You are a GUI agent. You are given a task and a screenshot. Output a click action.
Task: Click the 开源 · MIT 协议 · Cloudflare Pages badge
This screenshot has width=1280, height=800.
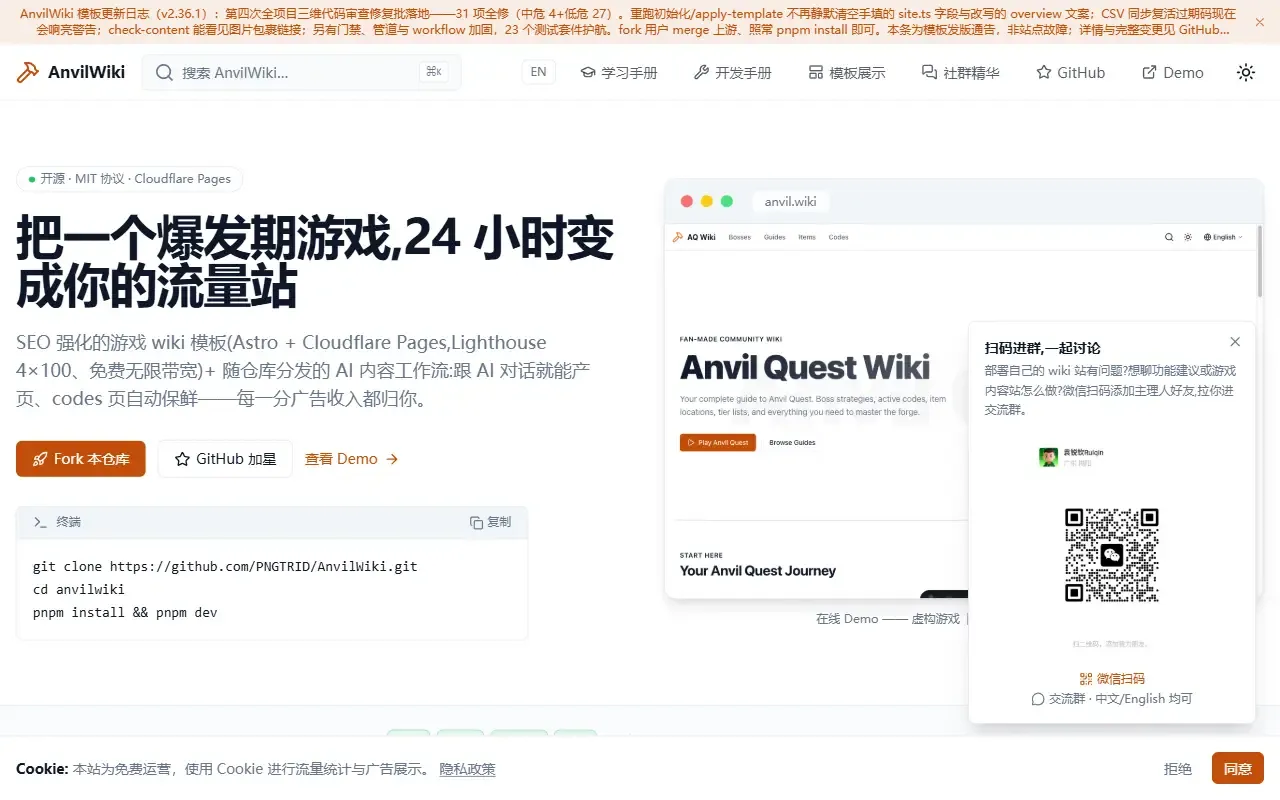coord(130,179)
